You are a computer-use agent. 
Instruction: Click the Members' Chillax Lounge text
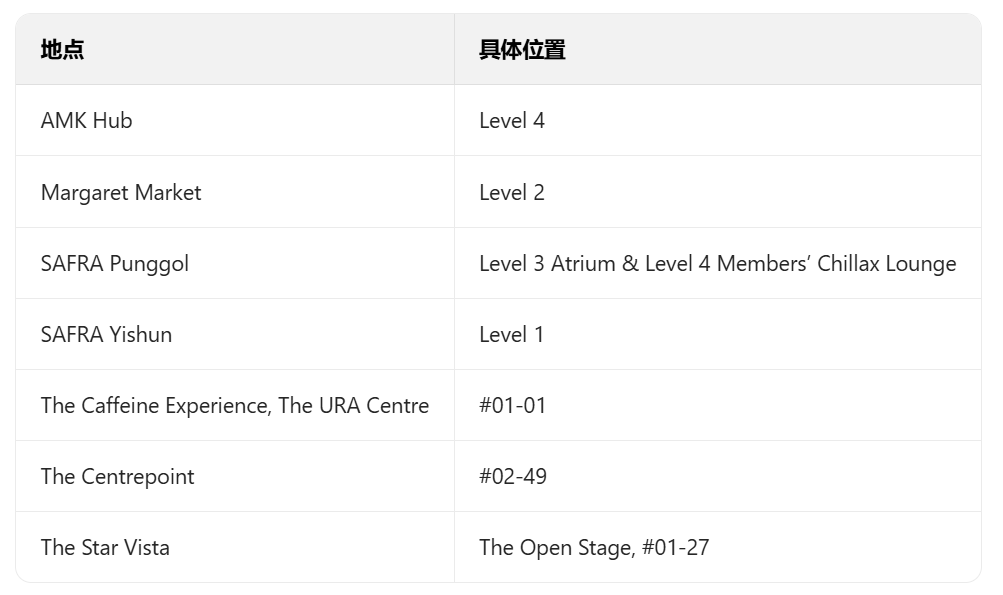[836, 264]
